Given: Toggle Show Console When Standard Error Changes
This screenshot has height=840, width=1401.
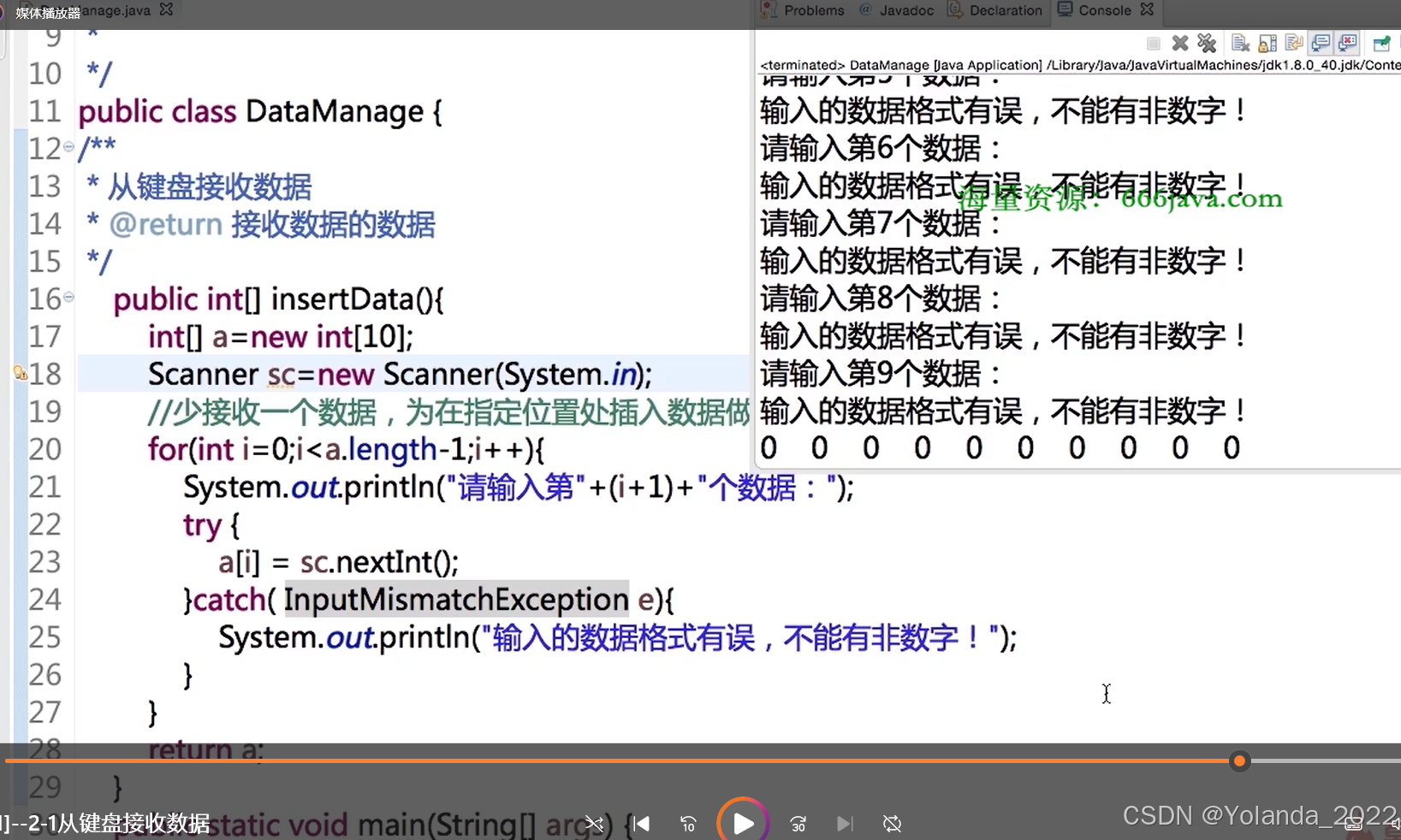Looking at the screenshot, I should (1347, 43).
